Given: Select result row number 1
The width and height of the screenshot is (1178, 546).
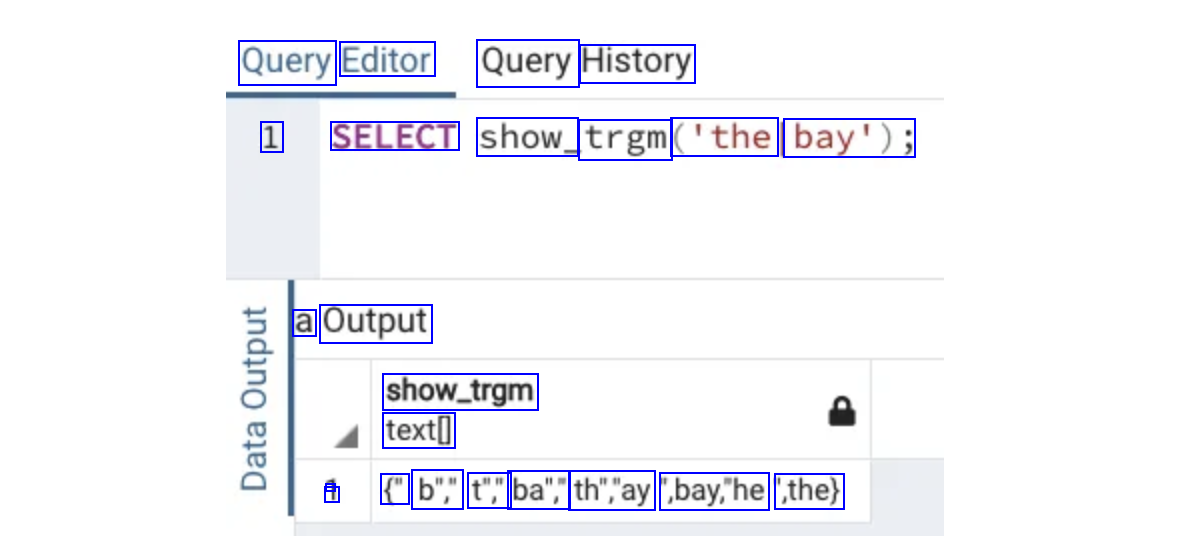Looking at the screenshot, I should (x=332, y=491).
